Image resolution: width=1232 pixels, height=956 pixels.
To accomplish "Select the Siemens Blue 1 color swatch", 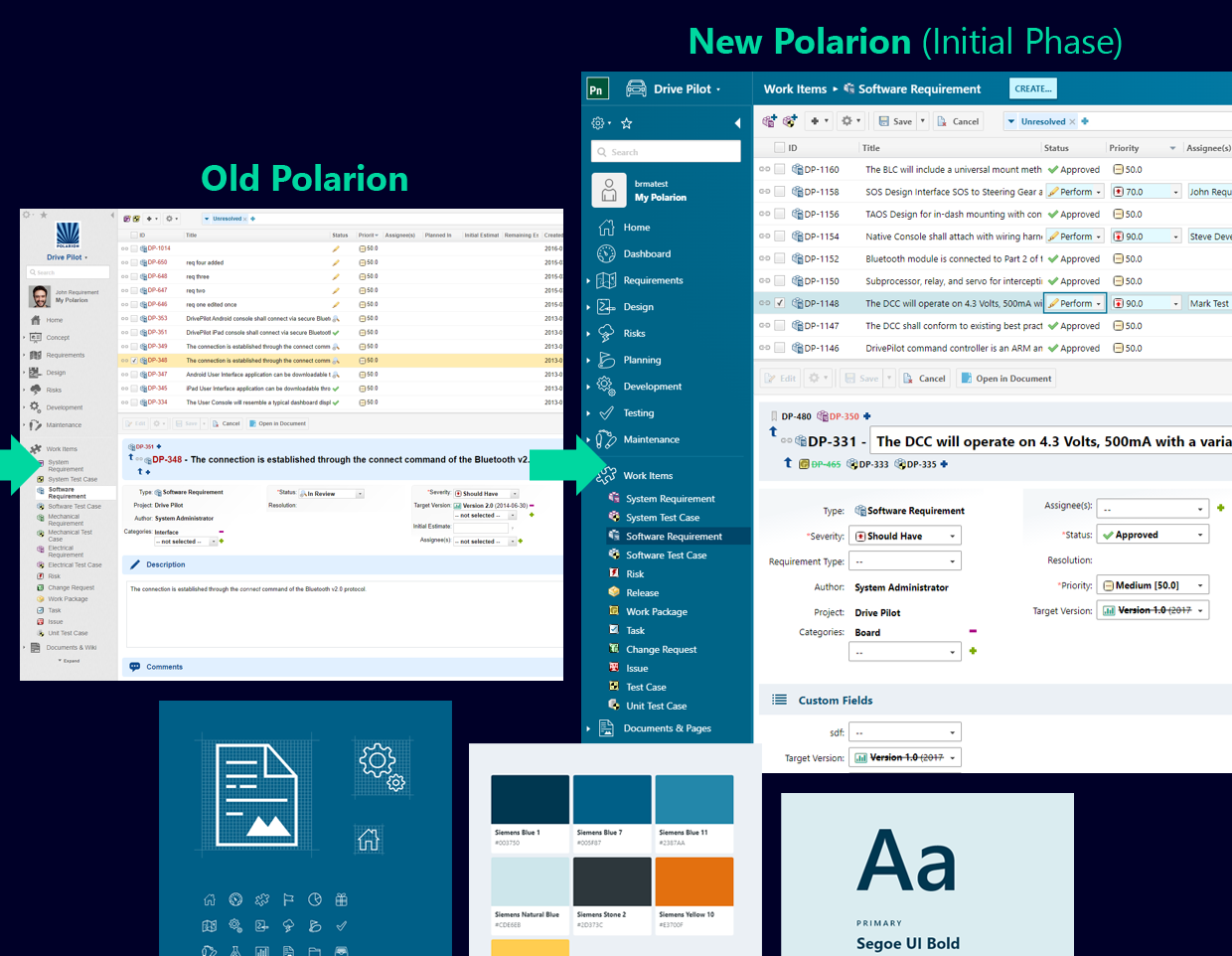I will click(528, 798).
